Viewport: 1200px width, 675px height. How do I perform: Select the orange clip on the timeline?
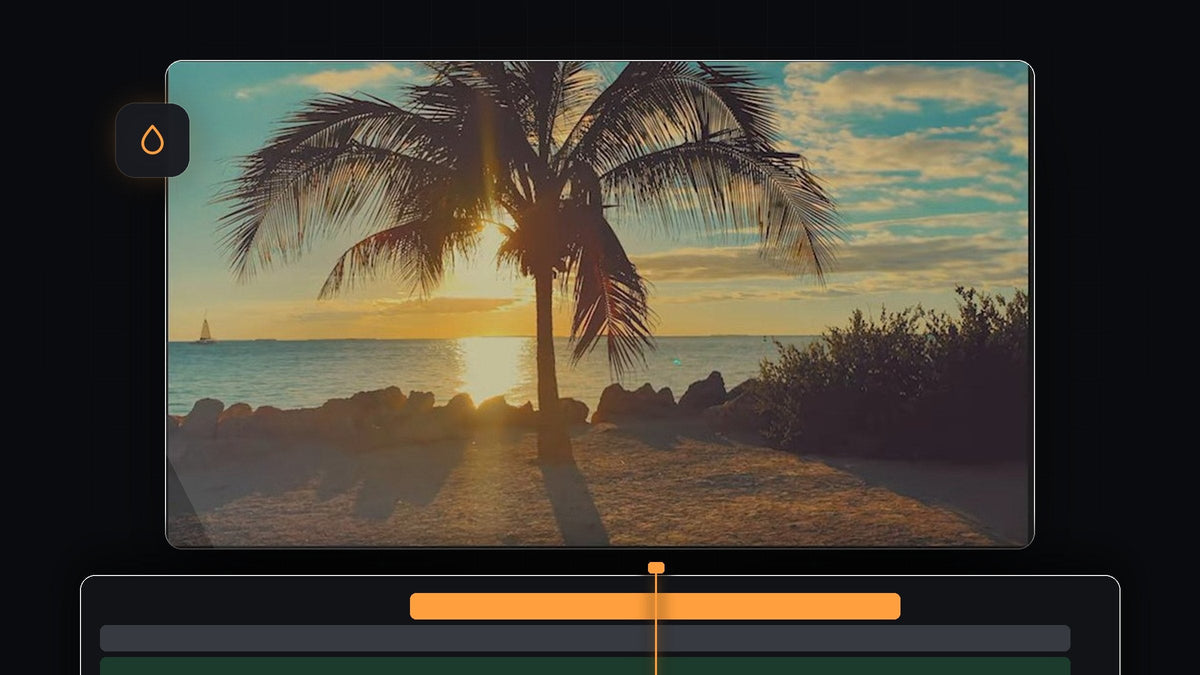[655, 606]
